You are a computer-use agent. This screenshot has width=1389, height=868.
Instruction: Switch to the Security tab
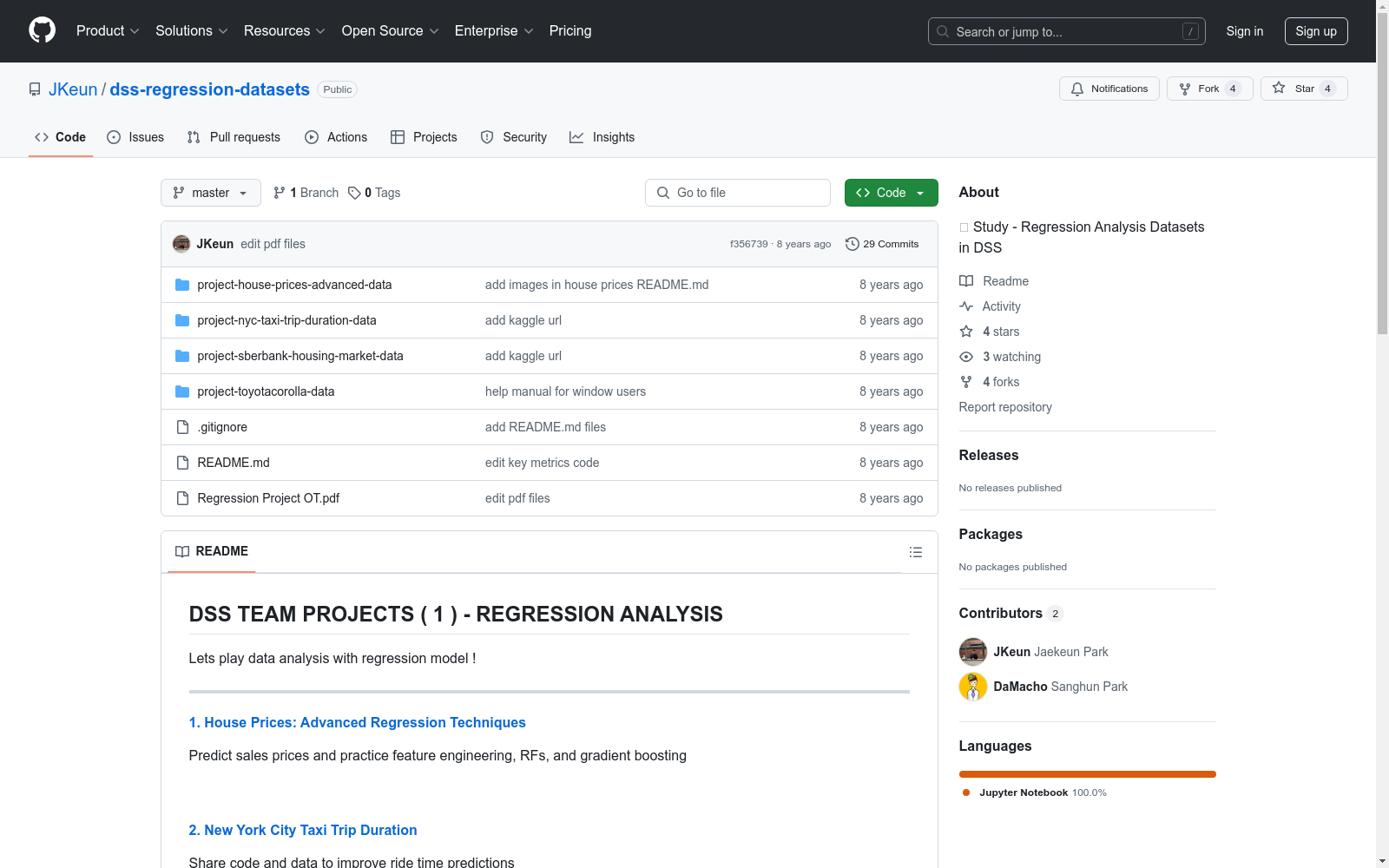[514, 137]
